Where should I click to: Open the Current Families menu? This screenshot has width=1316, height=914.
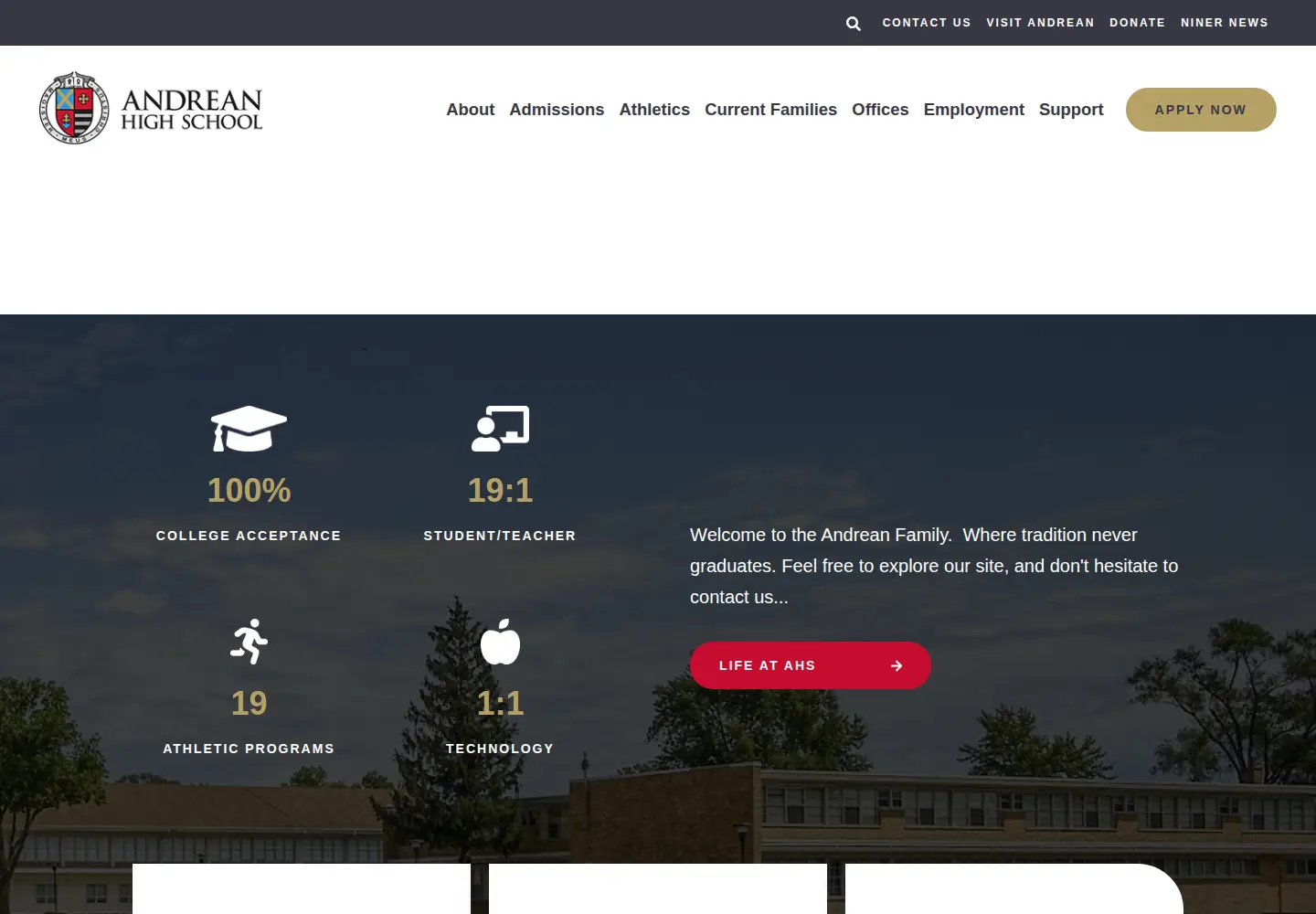pos(770,110)
